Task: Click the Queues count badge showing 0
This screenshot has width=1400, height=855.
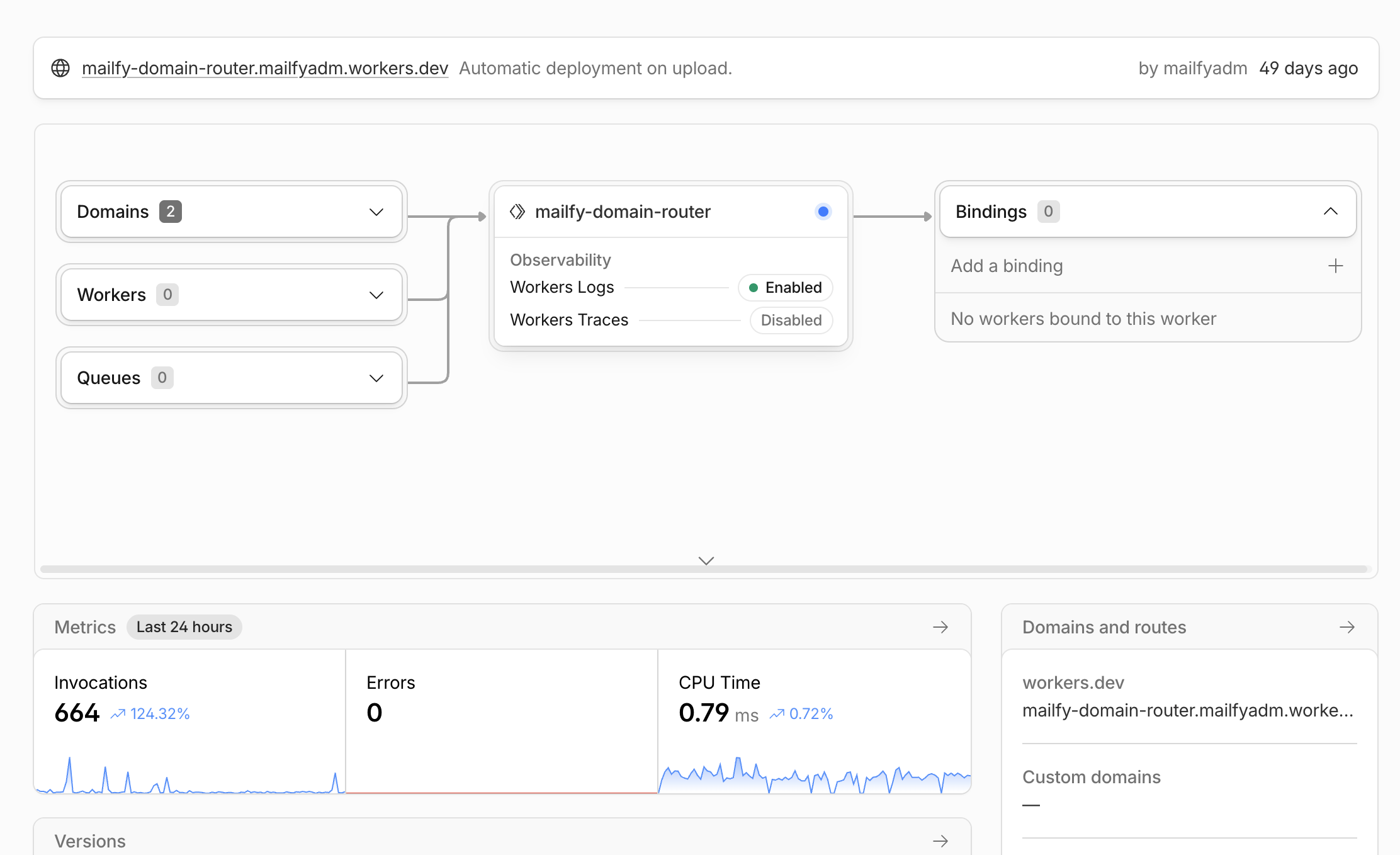Action: point(162,378)
